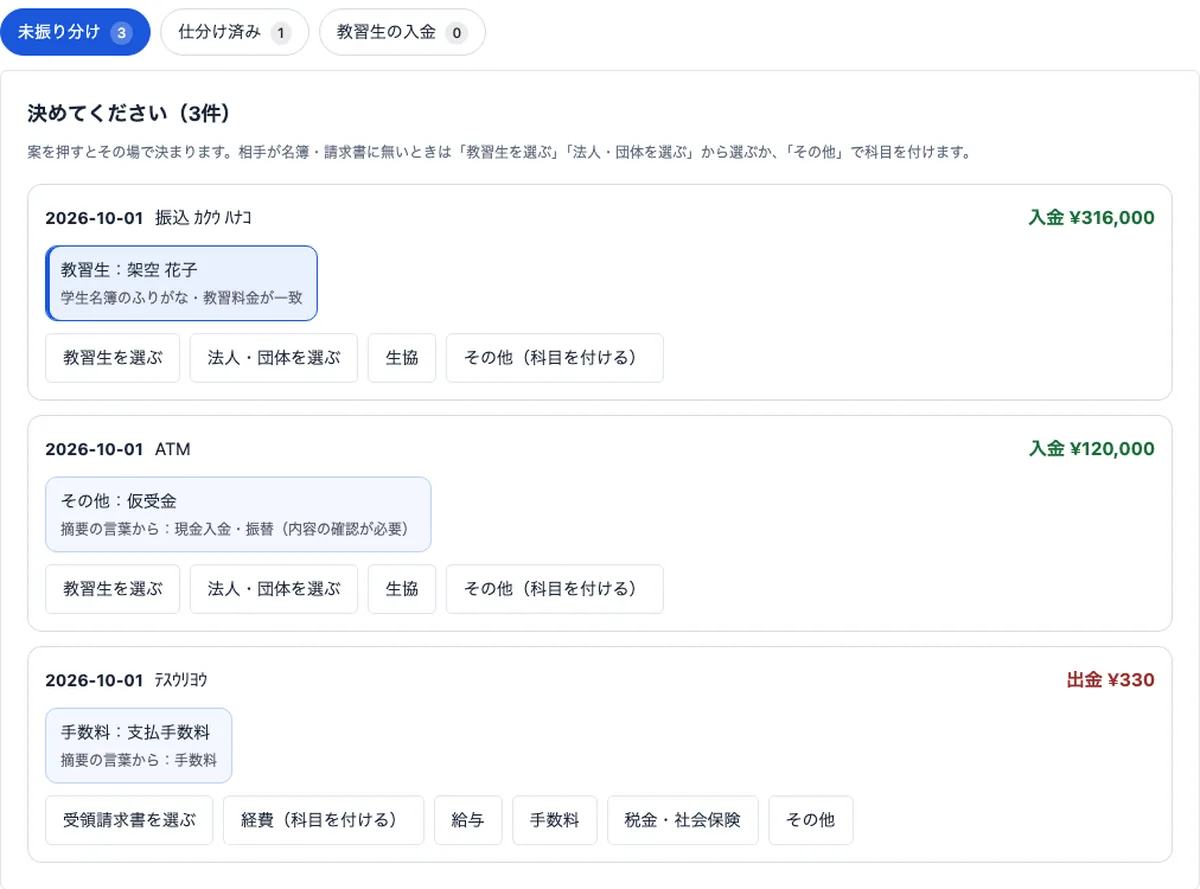Choose 税金・社会保険 button
Image resolution: width=1200 pixels, height=889 pixels.
[683, 820]
